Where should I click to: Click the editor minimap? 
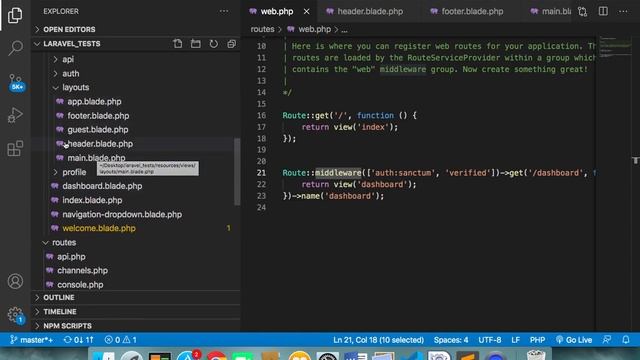(x=615, y=47)
